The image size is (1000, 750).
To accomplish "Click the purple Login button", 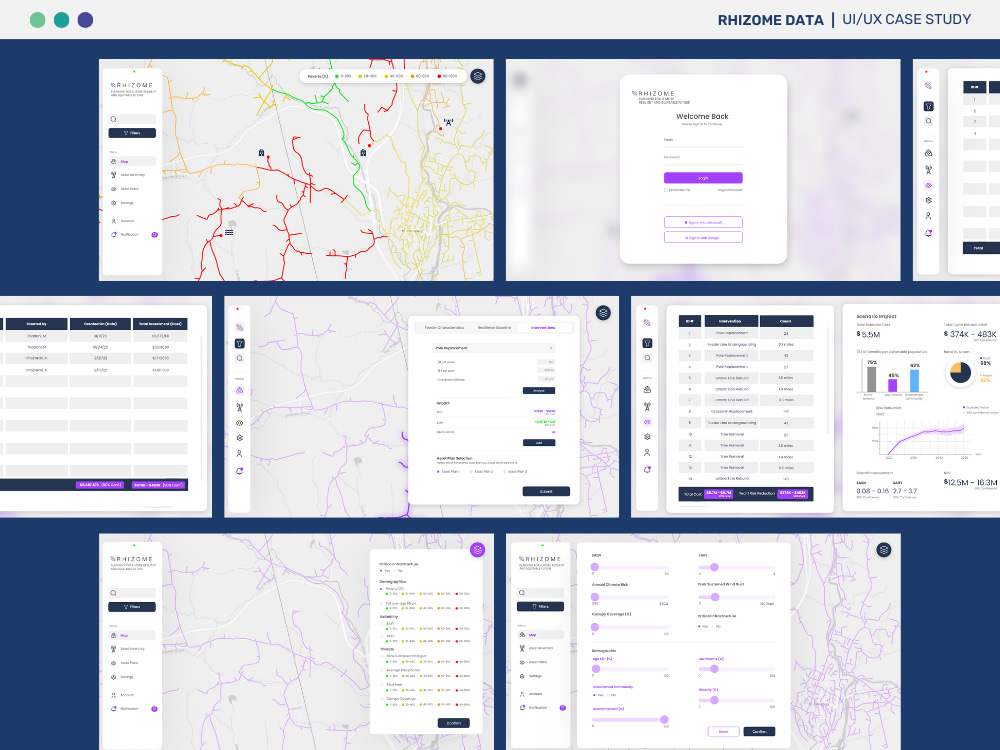I will 703,178.
